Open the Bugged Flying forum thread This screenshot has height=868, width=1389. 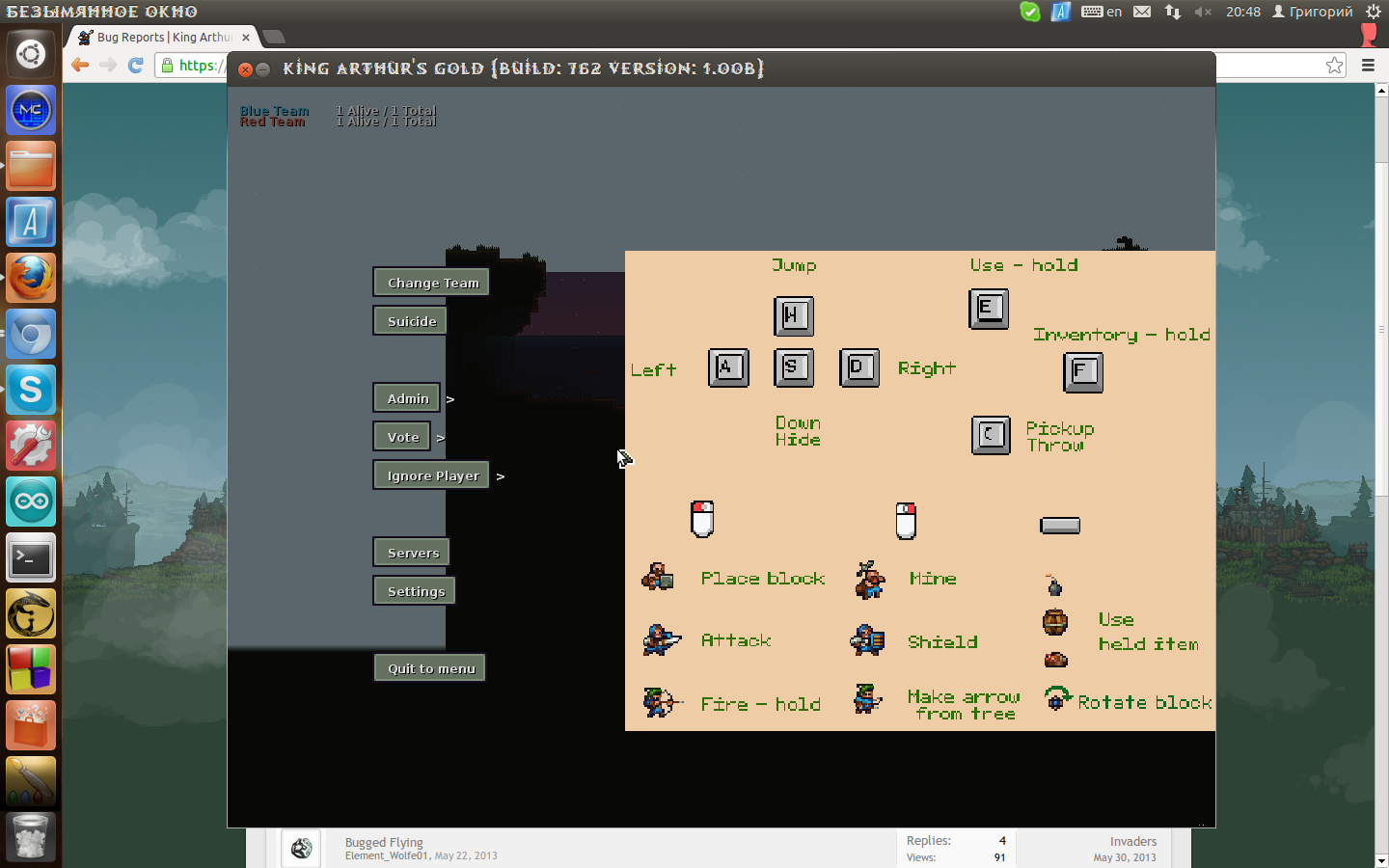pyautogui.click(x=384, y=842)
